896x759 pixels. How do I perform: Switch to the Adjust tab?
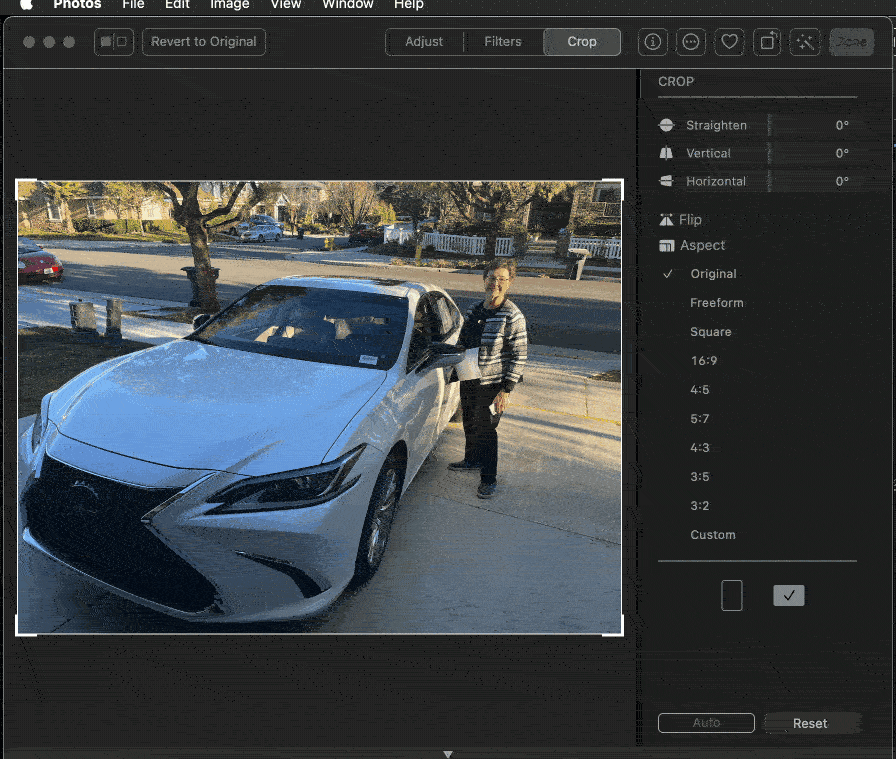coord(424,42)
